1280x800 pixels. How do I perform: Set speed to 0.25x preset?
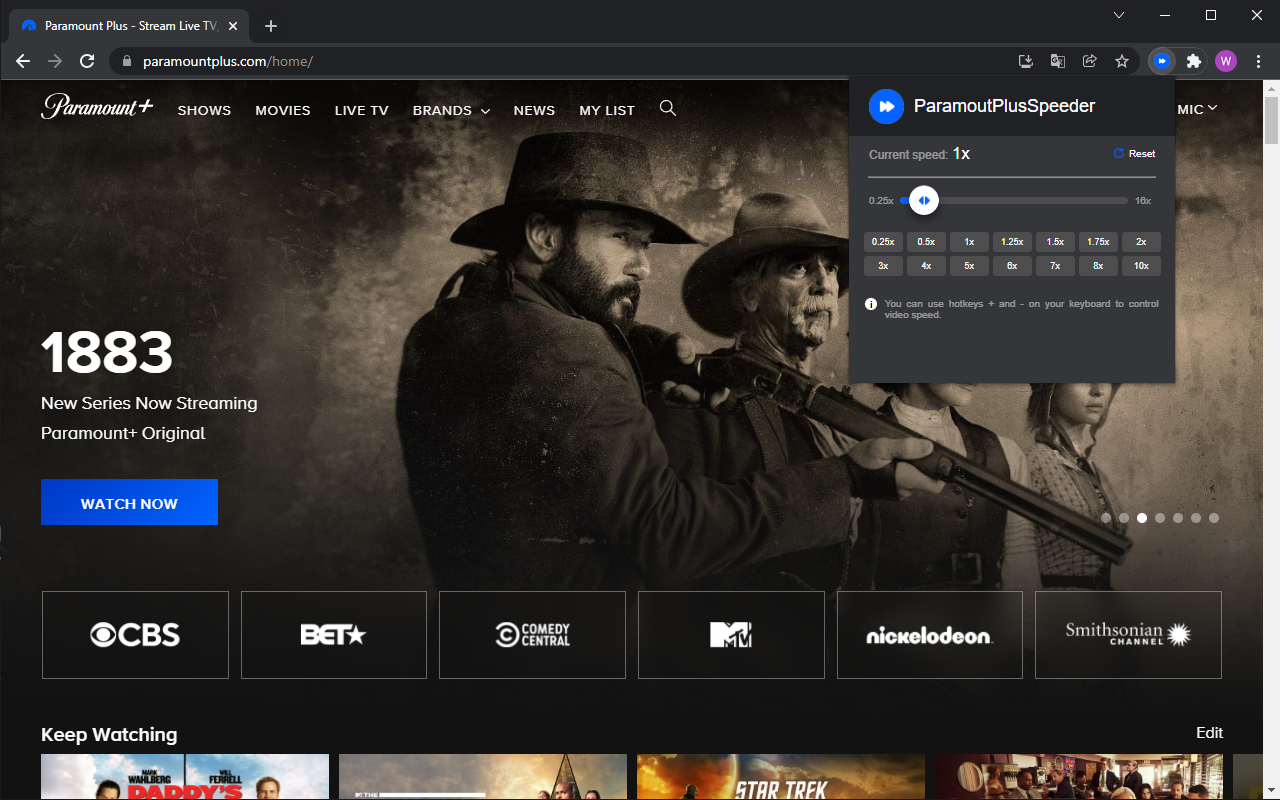[883, 242]
